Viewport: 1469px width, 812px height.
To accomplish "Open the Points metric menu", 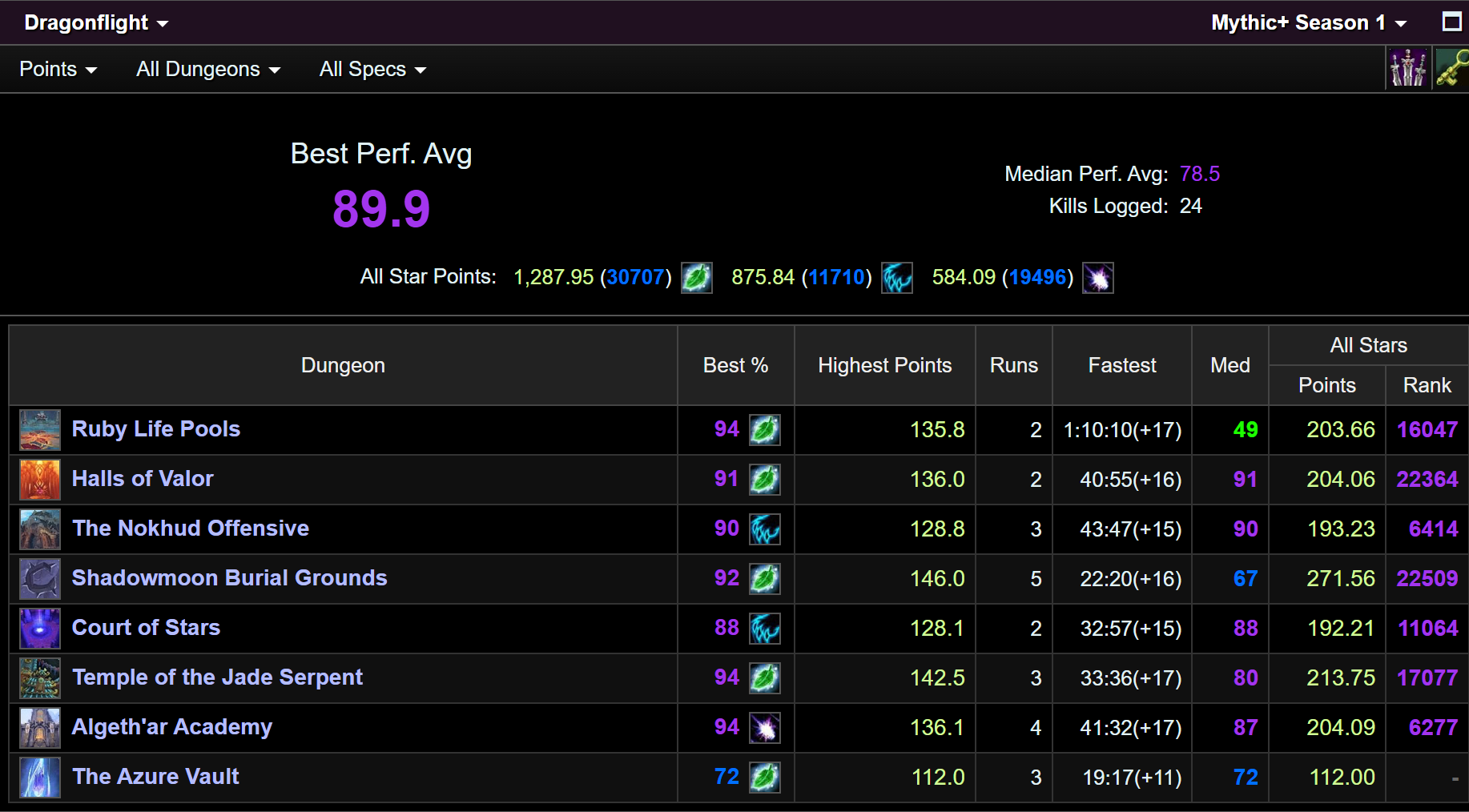I will pos(58,69).
